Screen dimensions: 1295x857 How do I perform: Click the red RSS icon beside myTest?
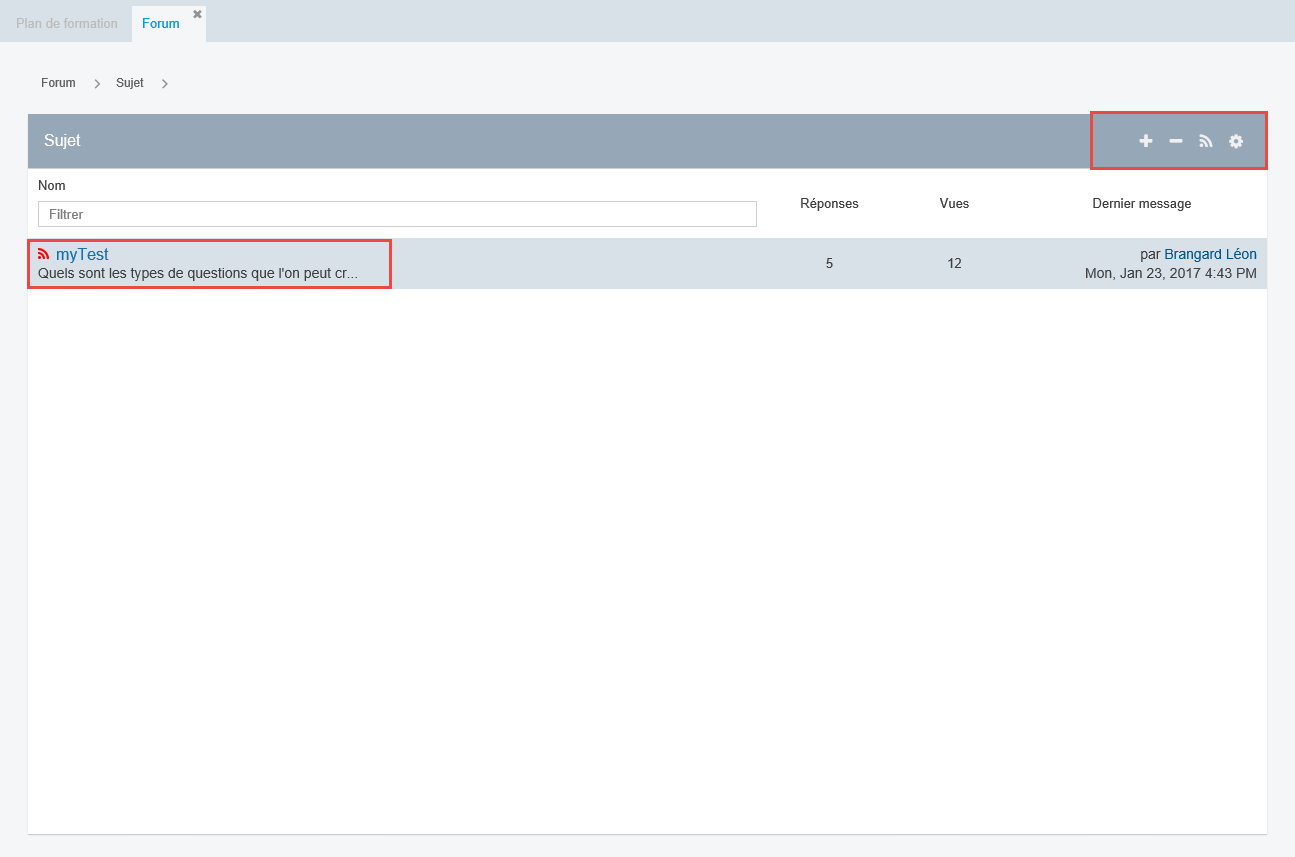pyautogui.click(x=43, y=254)
